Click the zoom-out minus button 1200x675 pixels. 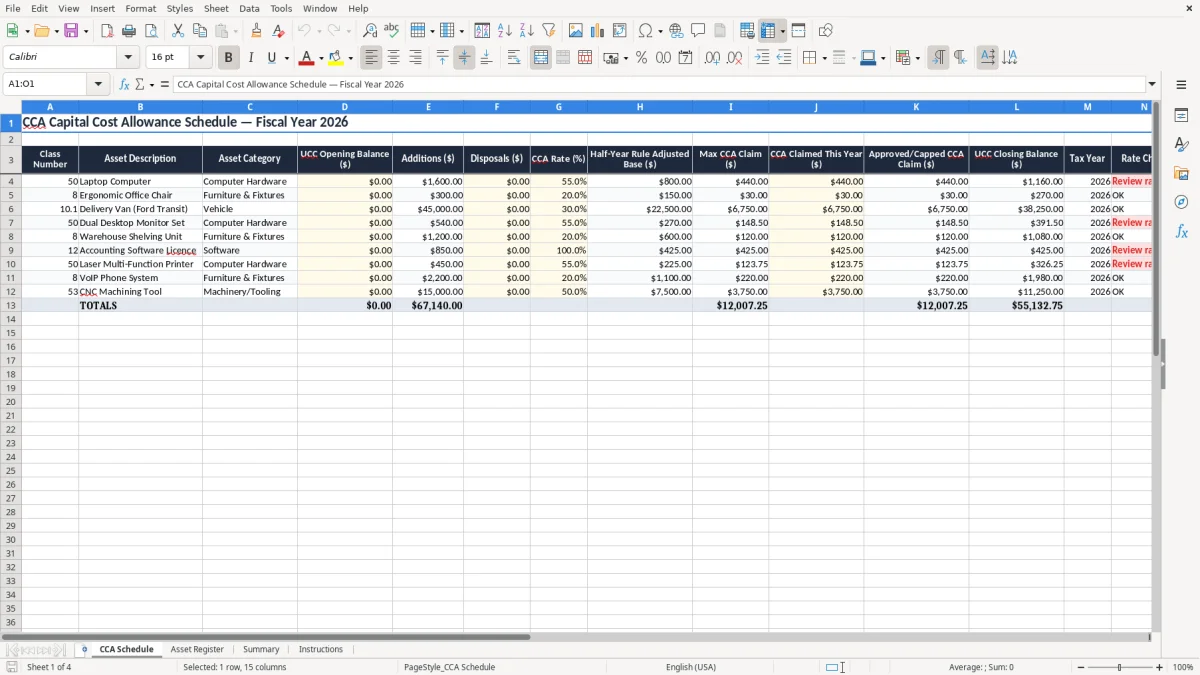[1079, 667]
